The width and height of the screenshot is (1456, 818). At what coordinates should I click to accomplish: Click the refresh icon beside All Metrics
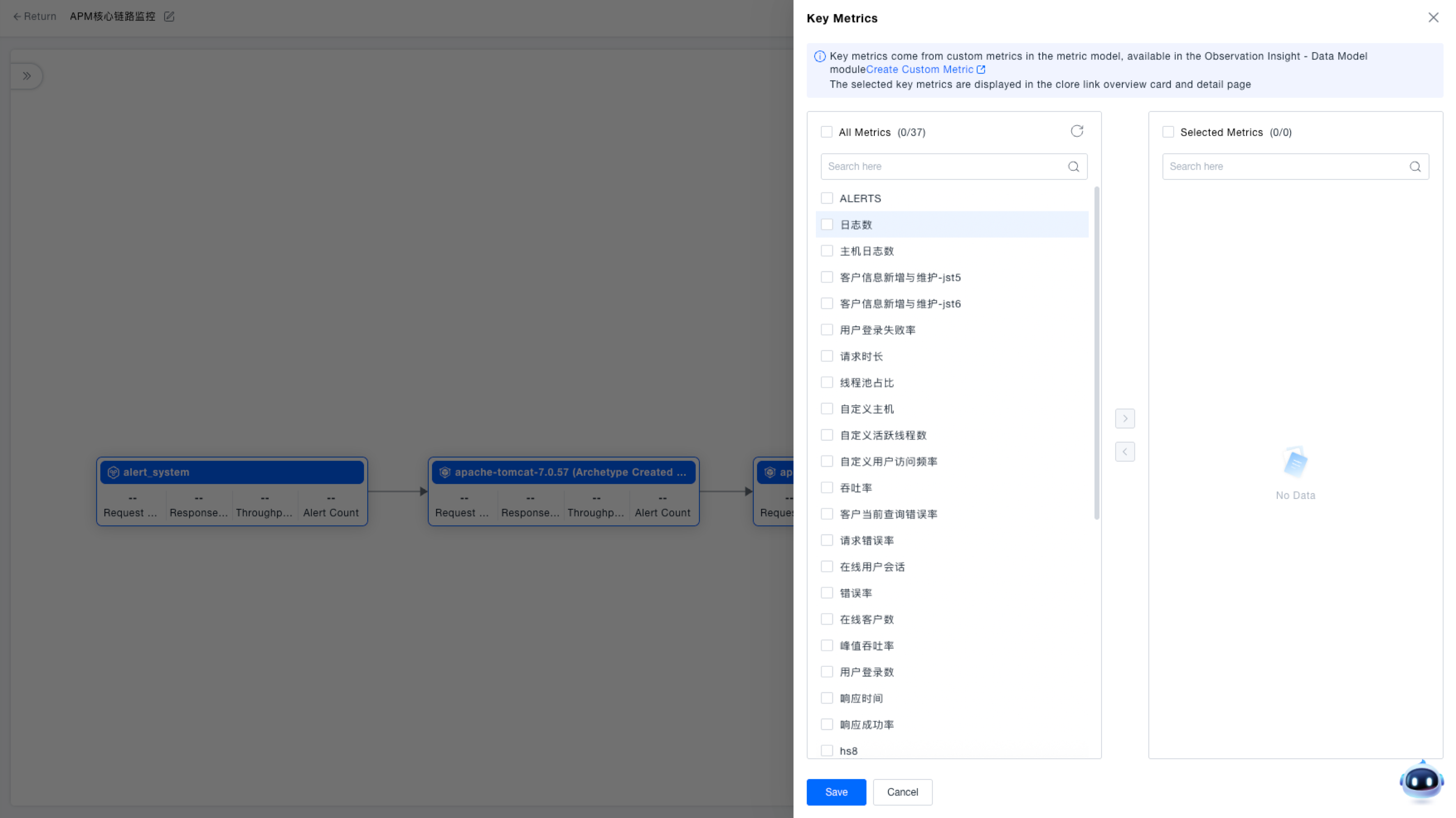click(1077, 132)
